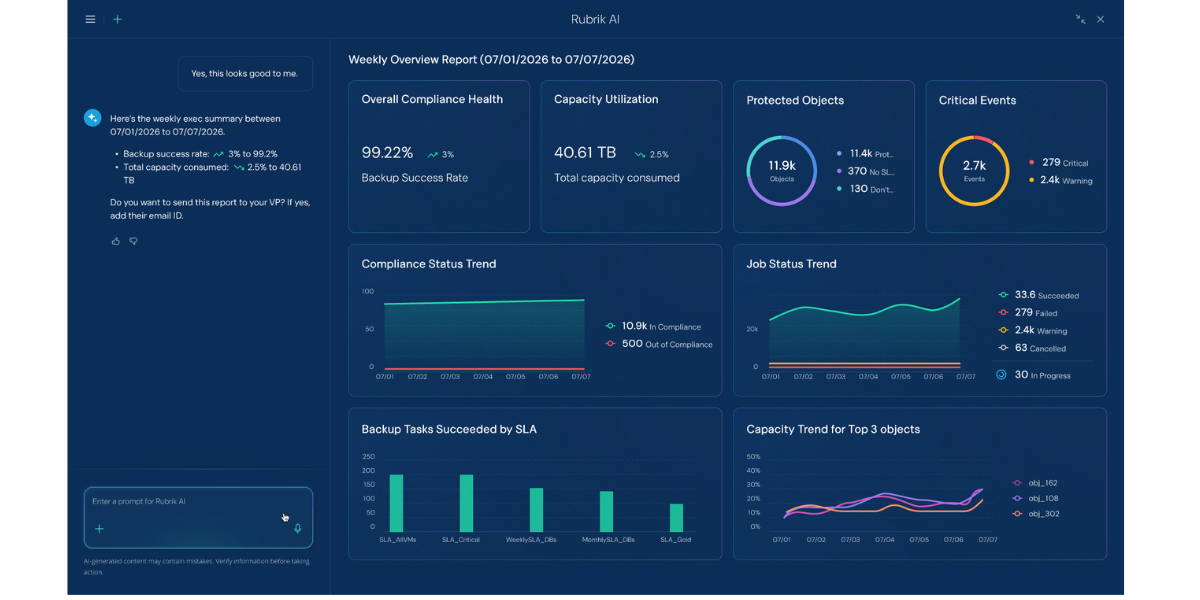
Task: Select the '130 Don't...' entry in Protected Objects
Action: (x=866, y=189)
